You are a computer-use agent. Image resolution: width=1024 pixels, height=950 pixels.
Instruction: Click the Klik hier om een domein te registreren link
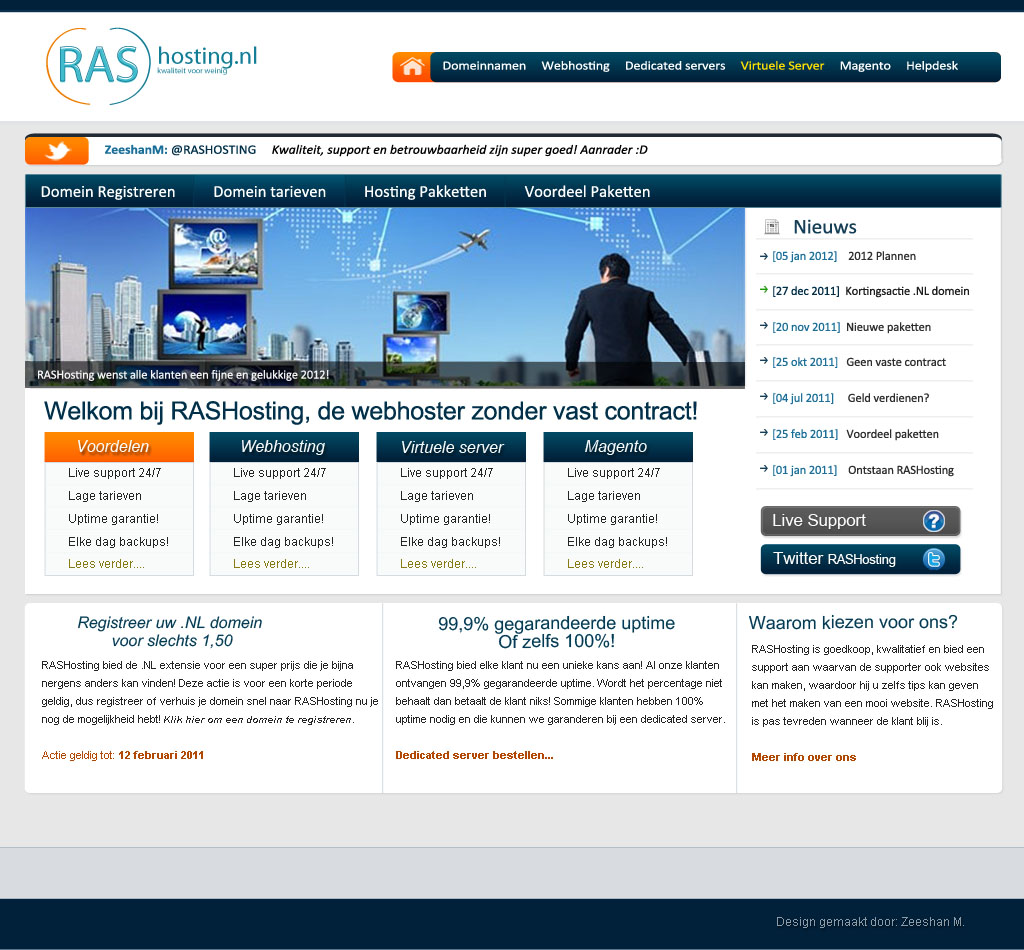(x=257, y=720)
